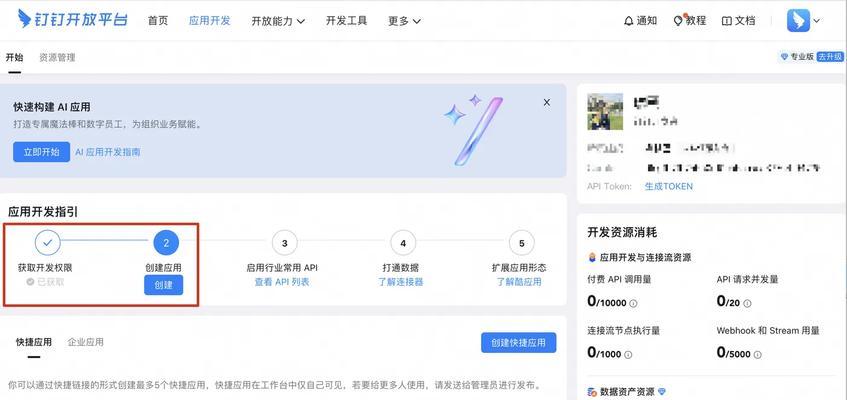Image resolution: width=847 pixels, height=400 pixels.
Task: Click the diamond icon beside 专业版
Action: click(784, 57)
